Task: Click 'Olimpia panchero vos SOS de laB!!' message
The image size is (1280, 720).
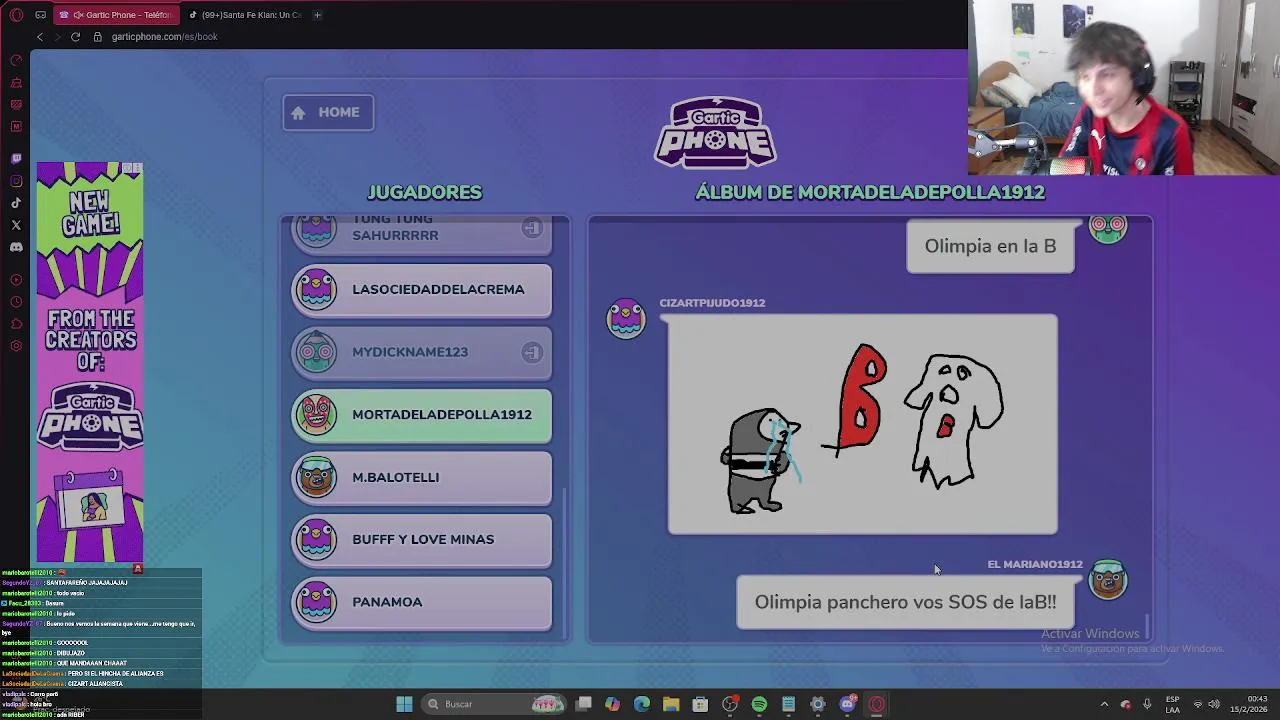Action: coord(905,602)
